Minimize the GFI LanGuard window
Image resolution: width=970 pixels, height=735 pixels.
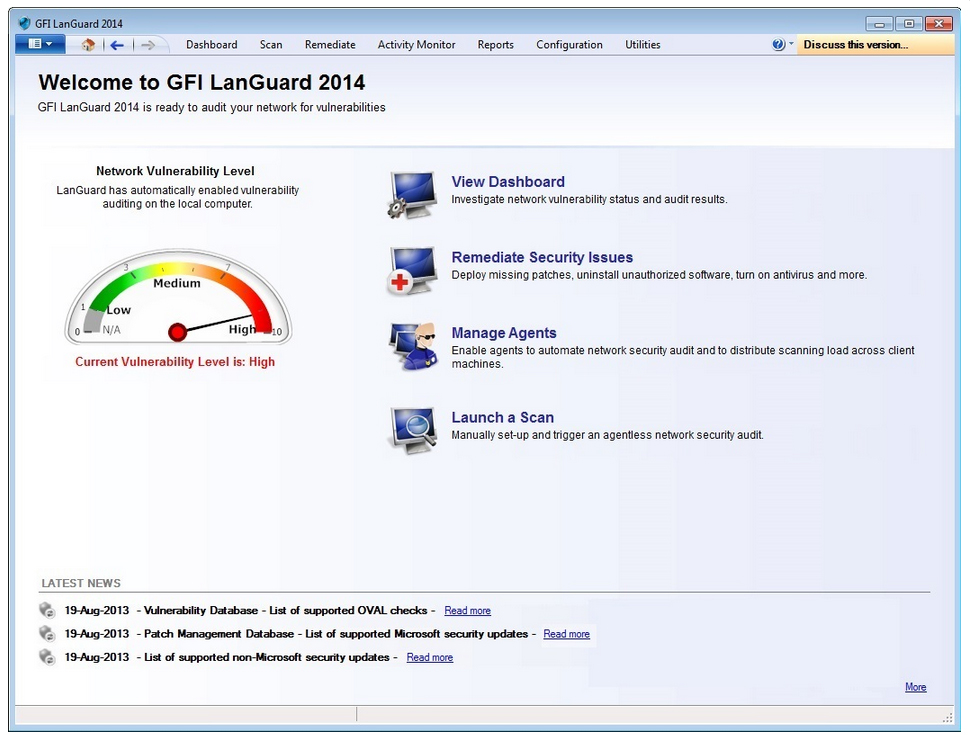879,24
